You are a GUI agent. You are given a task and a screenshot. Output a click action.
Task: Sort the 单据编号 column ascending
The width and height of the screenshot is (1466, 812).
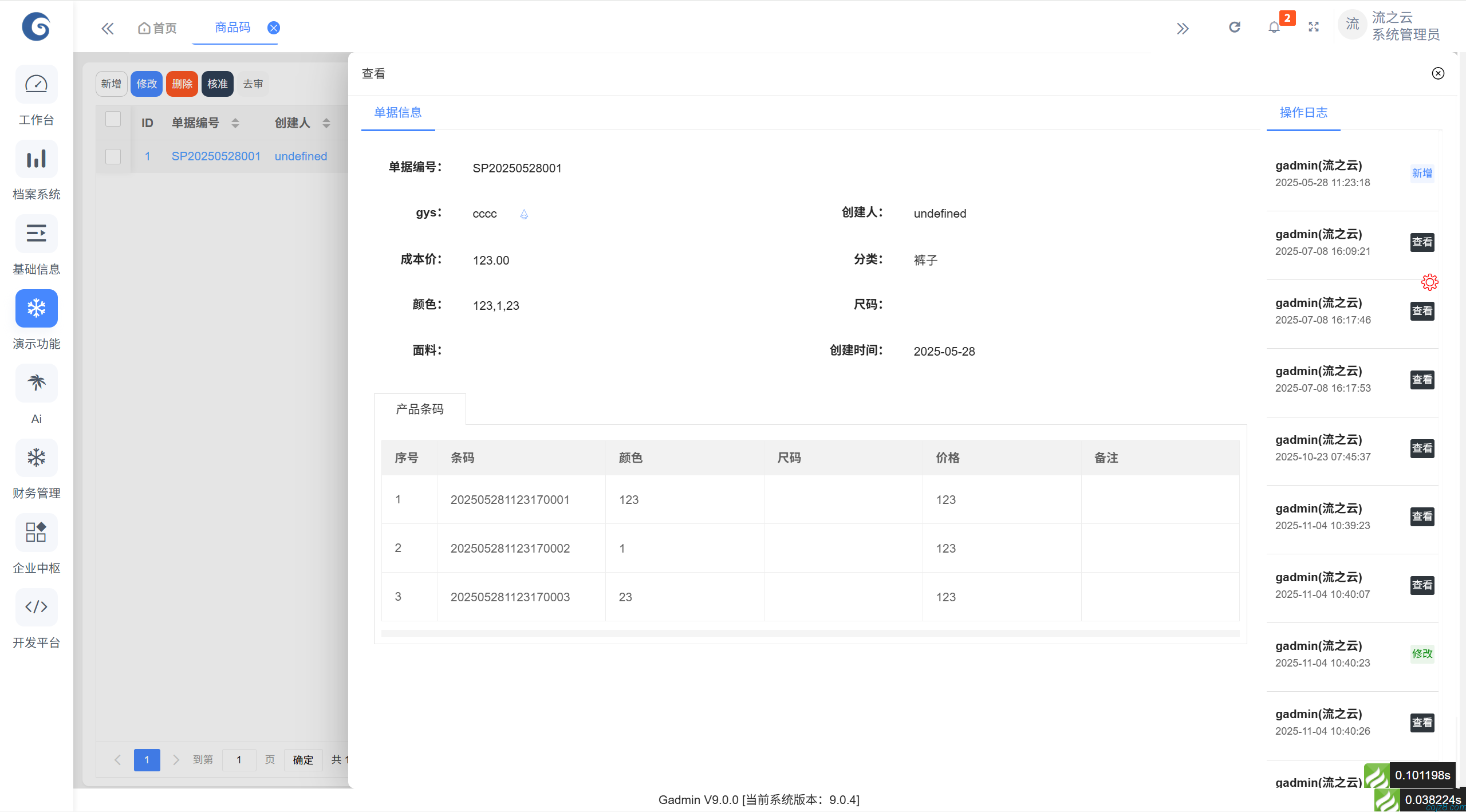(x=235, y=119)
